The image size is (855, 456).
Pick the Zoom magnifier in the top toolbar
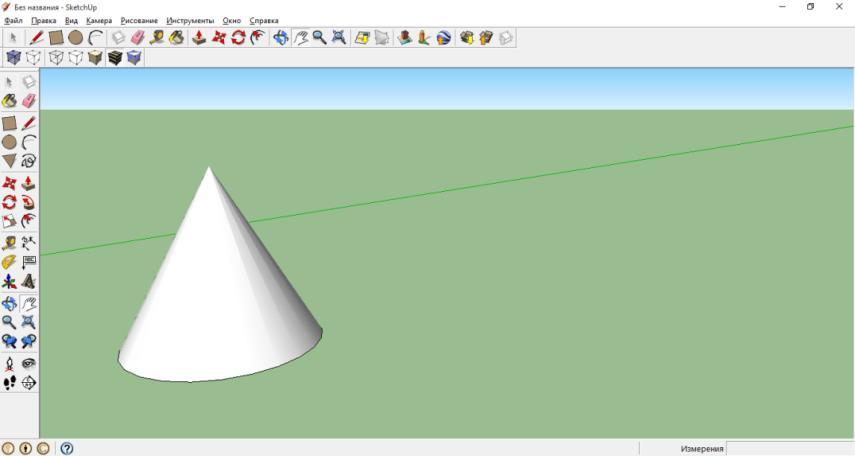(x=320, y=38)
